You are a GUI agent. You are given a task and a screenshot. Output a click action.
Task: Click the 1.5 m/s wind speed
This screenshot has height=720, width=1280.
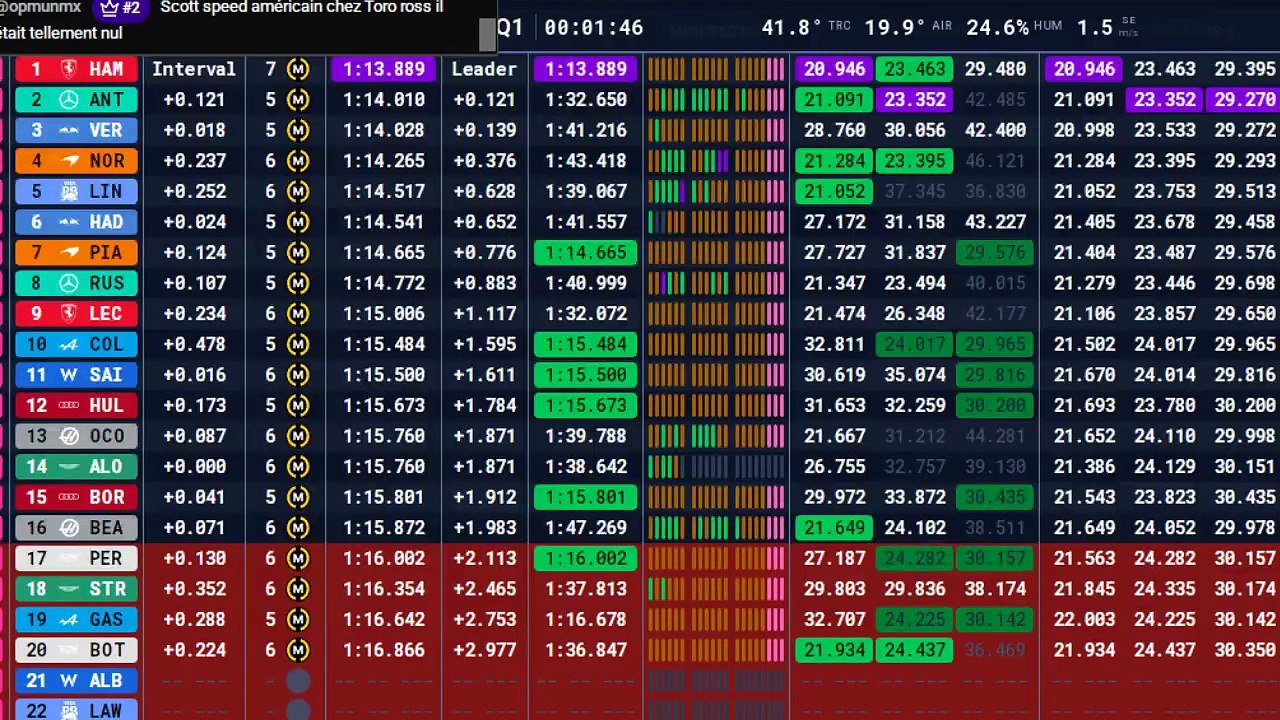click(1108, 27)
